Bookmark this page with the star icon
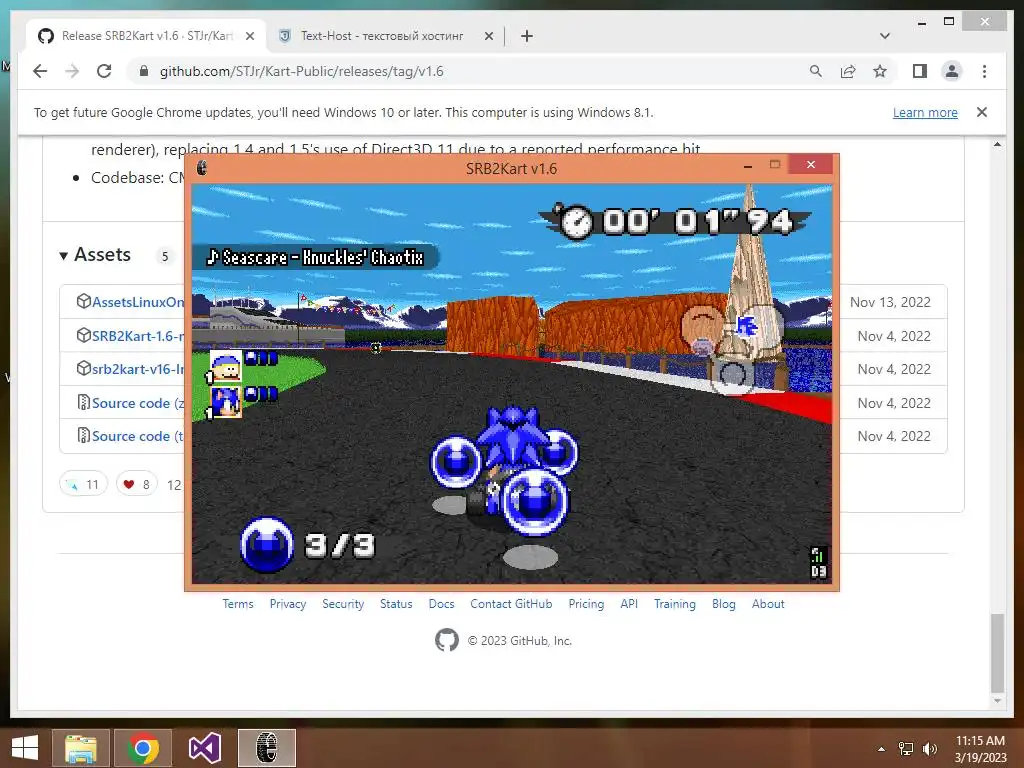 coord(880,71)
